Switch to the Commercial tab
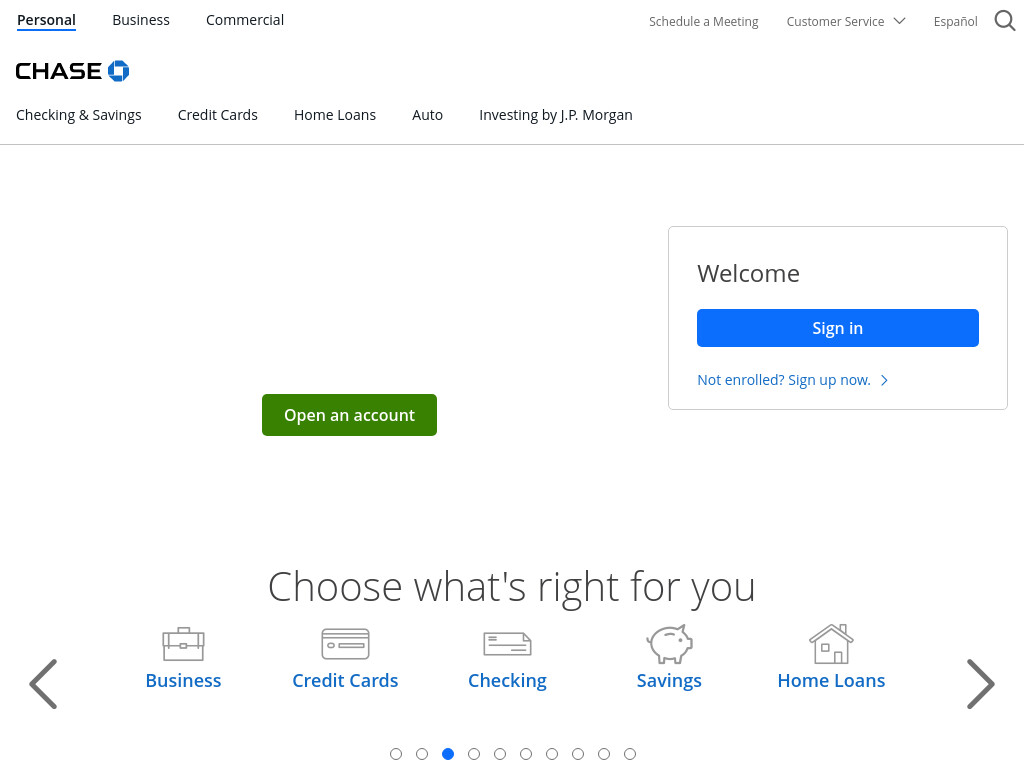Viewport: 1024px width, 768px height. pyautogui.click(x=245, y=20)
